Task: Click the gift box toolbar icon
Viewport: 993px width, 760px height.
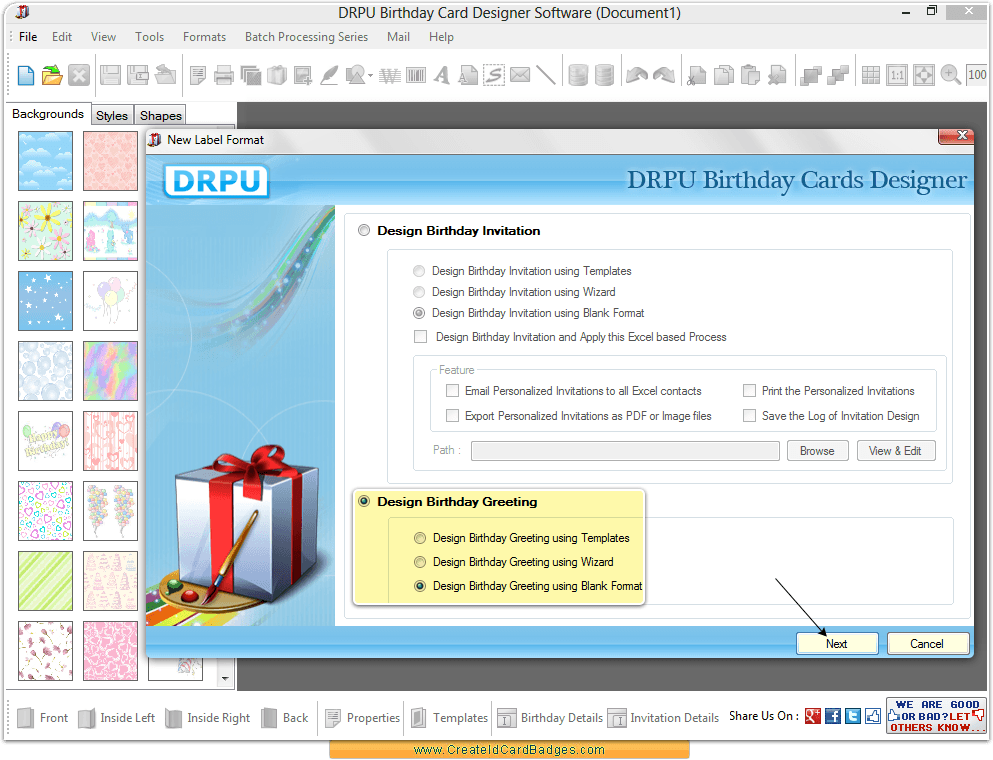Action: click(277, 75)
